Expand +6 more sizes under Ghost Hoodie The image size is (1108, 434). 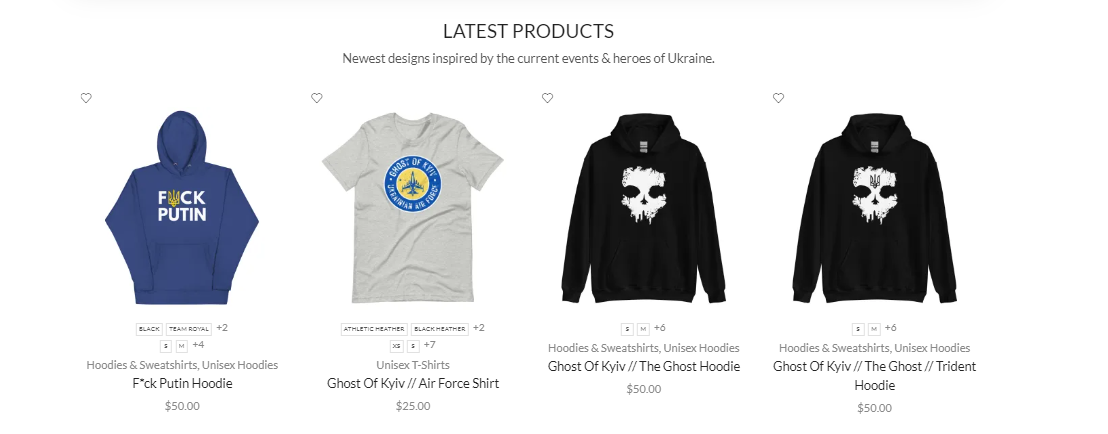pos(660,327)
